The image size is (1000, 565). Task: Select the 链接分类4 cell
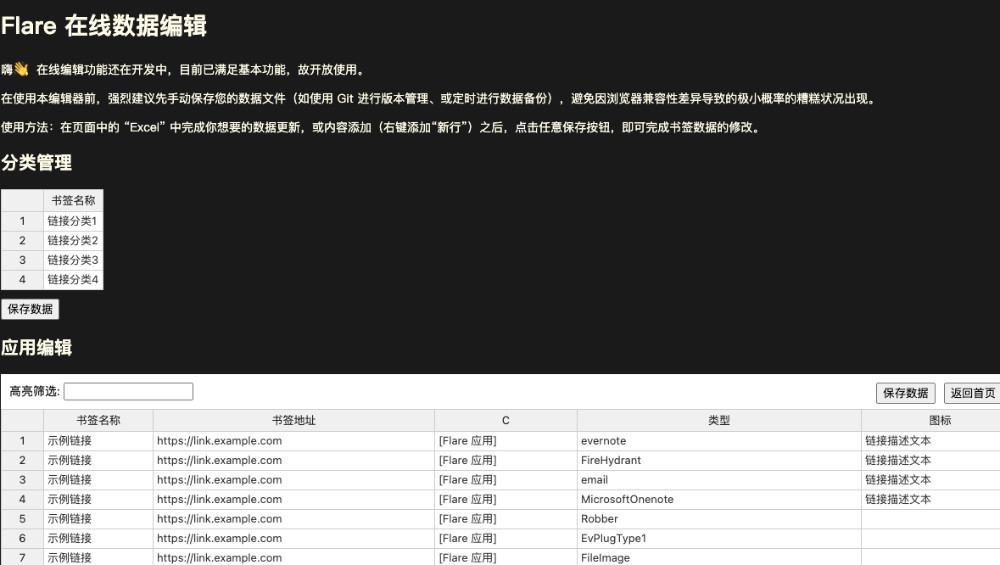[73, 279]
